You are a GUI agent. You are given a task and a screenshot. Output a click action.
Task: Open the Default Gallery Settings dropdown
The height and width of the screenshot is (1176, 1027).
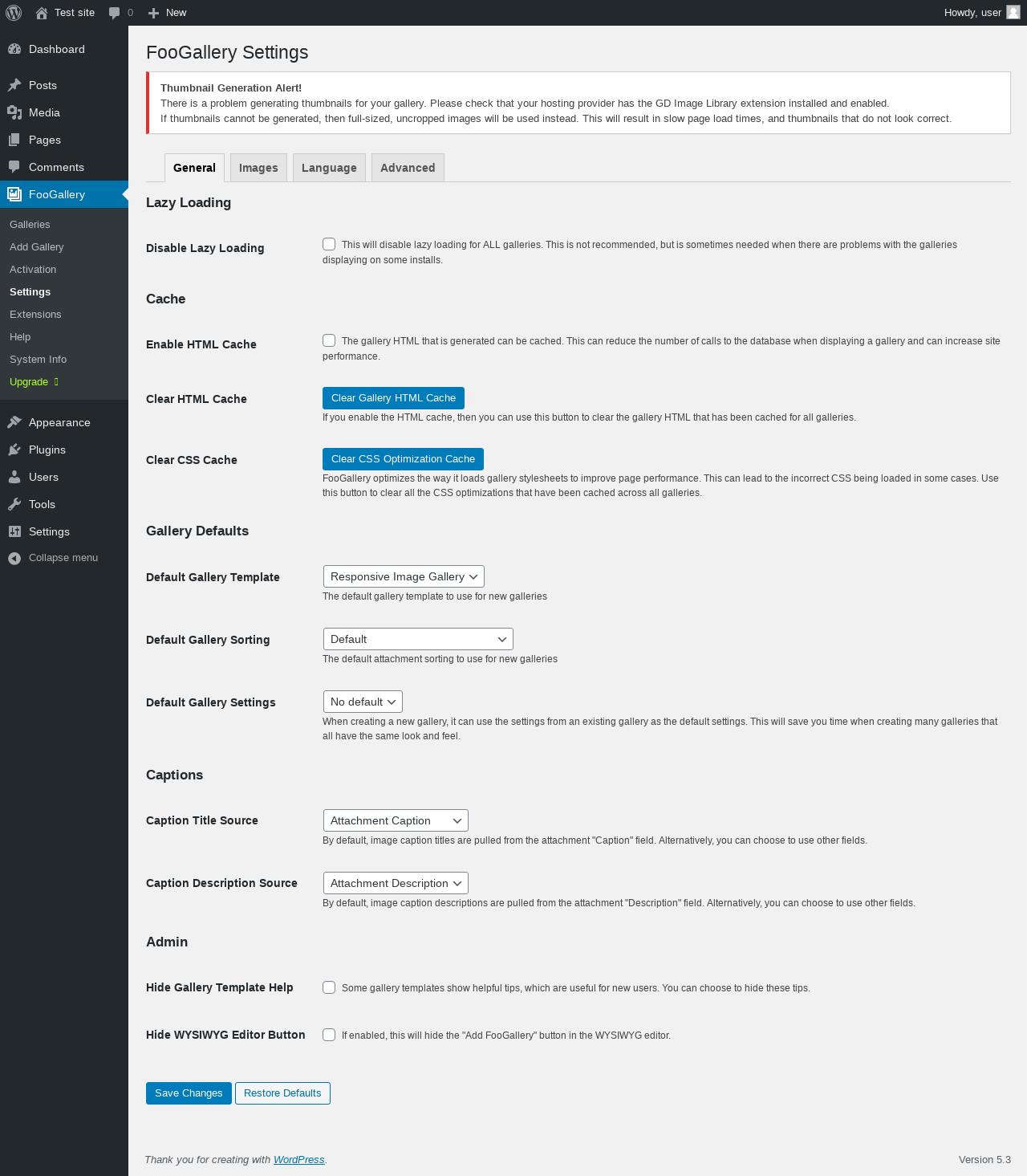tap(363, 702)
